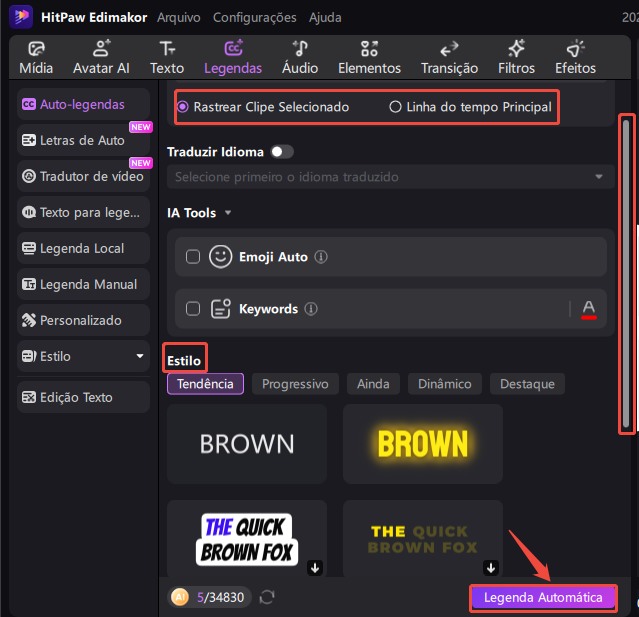
Task: Select the Avatar AI tool
Action: pos(101,49)
